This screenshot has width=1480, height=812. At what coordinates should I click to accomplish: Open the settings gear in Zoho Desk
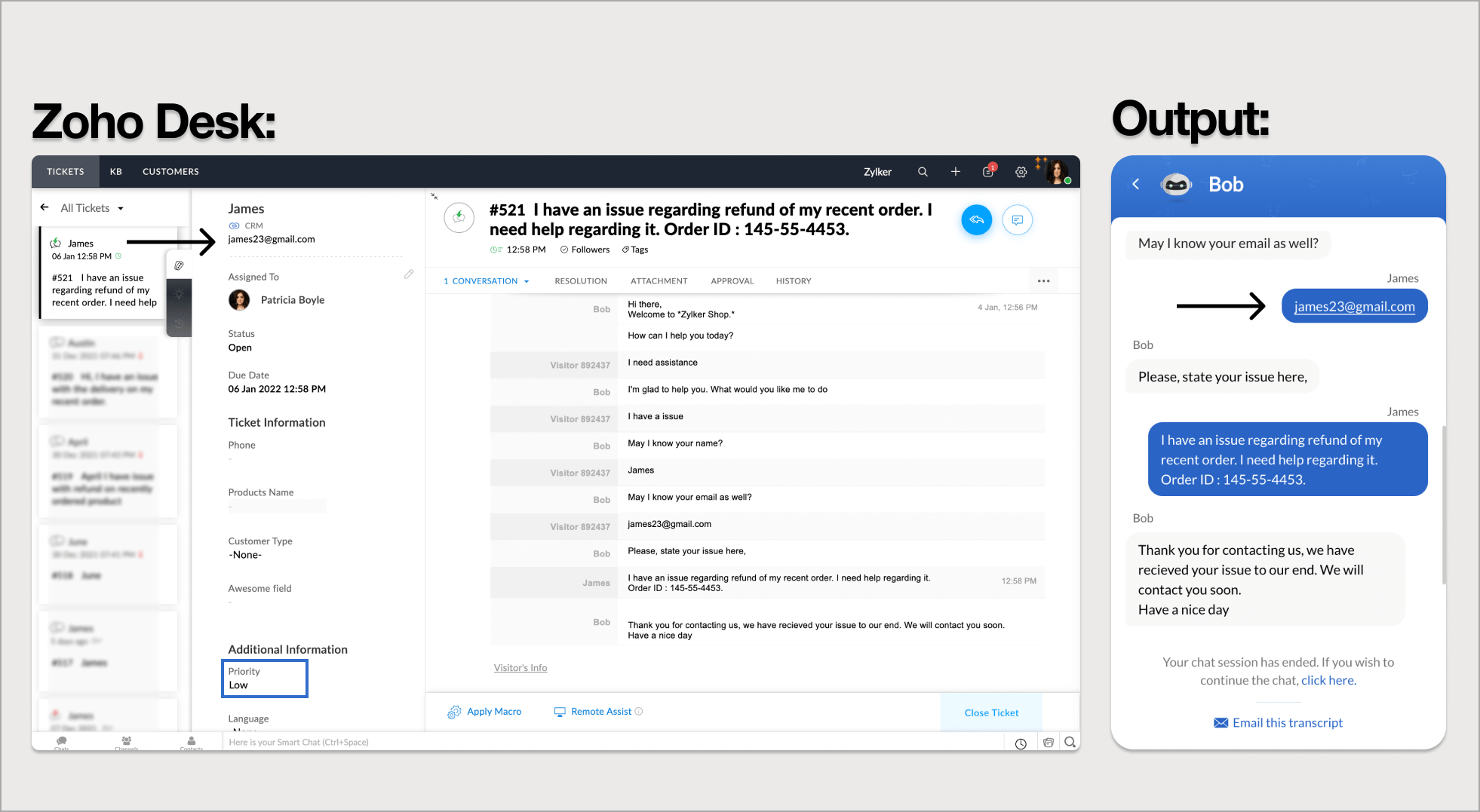(1021, 172)
